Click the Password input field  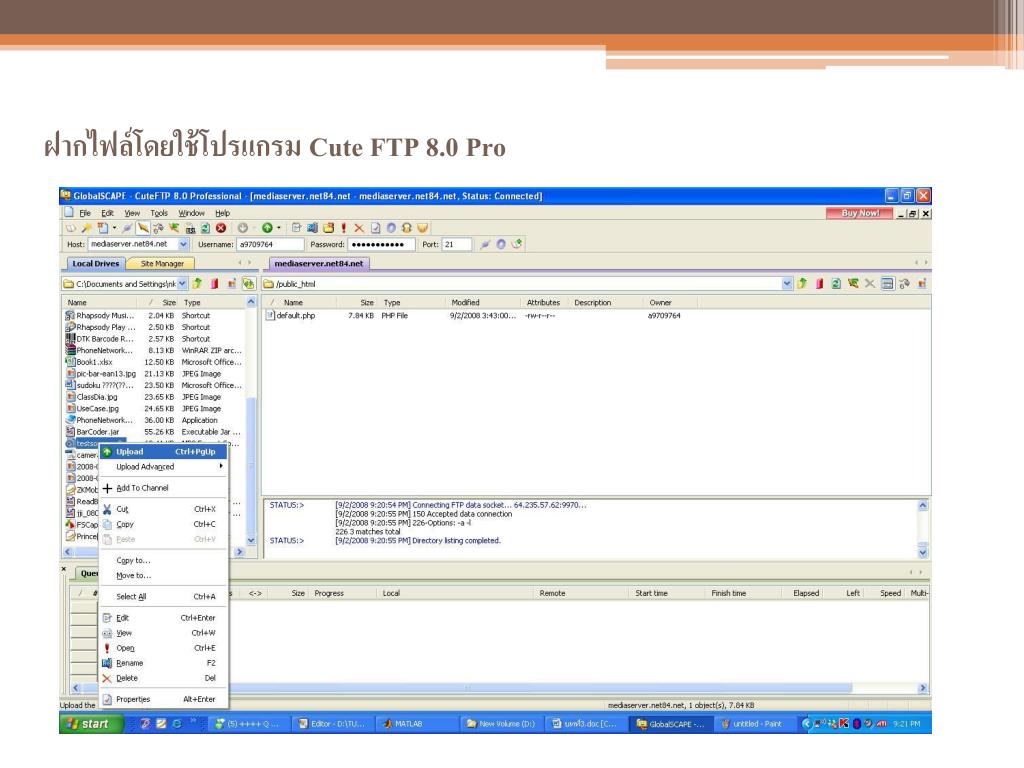point(381,244)
